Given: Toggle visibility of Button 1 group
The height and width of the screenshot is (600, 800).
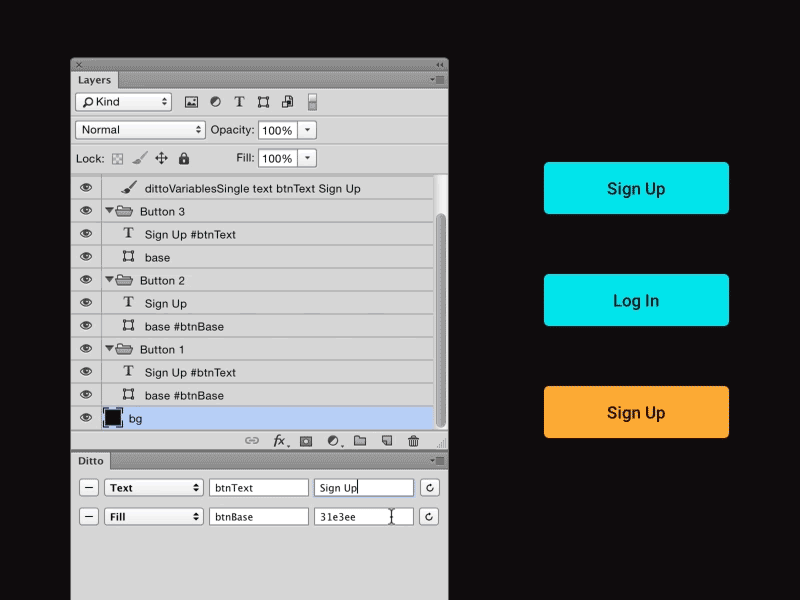Looking at the screenshot, I should (x=86, y=348).
